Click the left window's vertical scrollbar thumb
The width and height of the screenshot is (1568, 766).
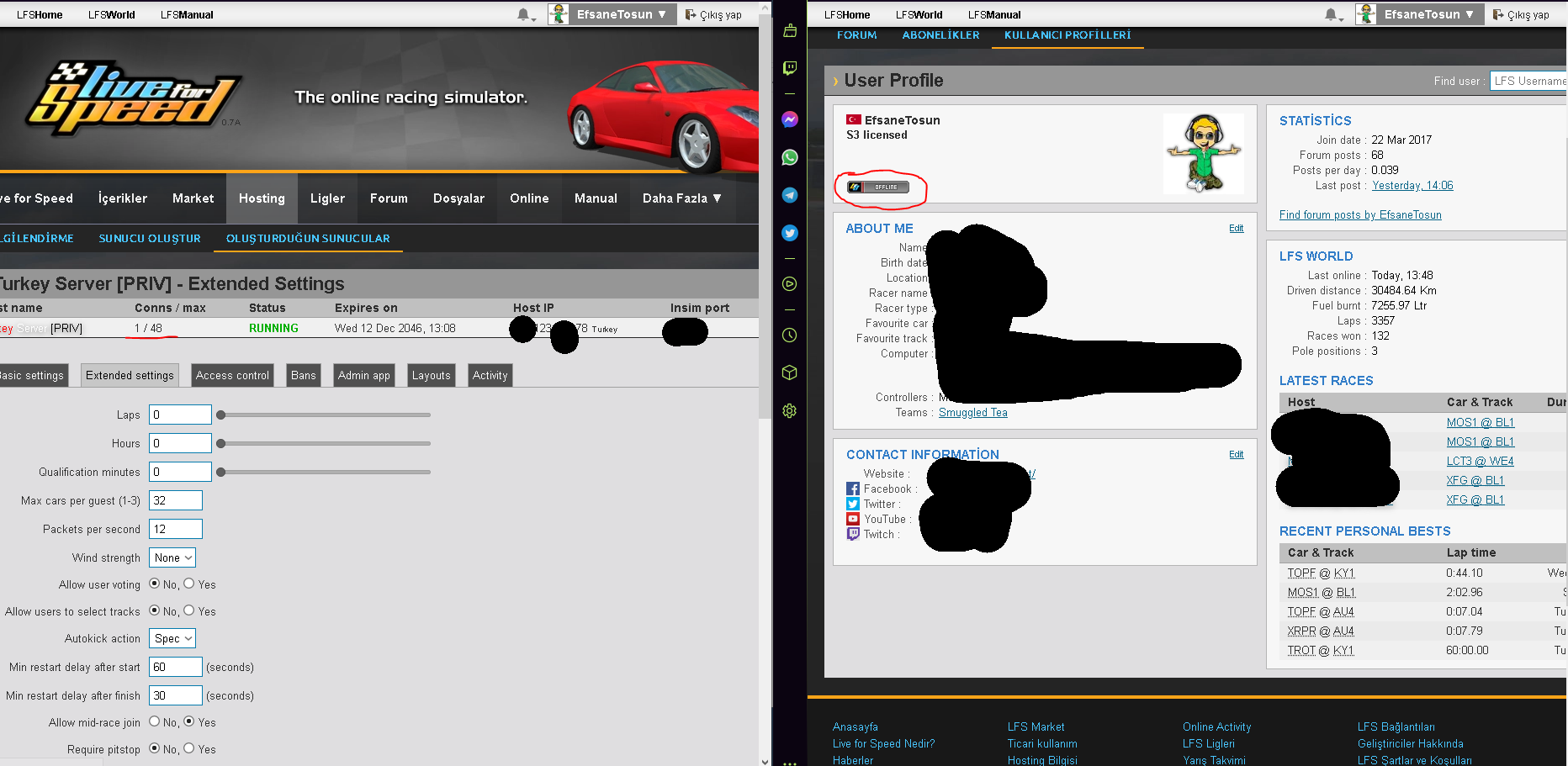765,214
